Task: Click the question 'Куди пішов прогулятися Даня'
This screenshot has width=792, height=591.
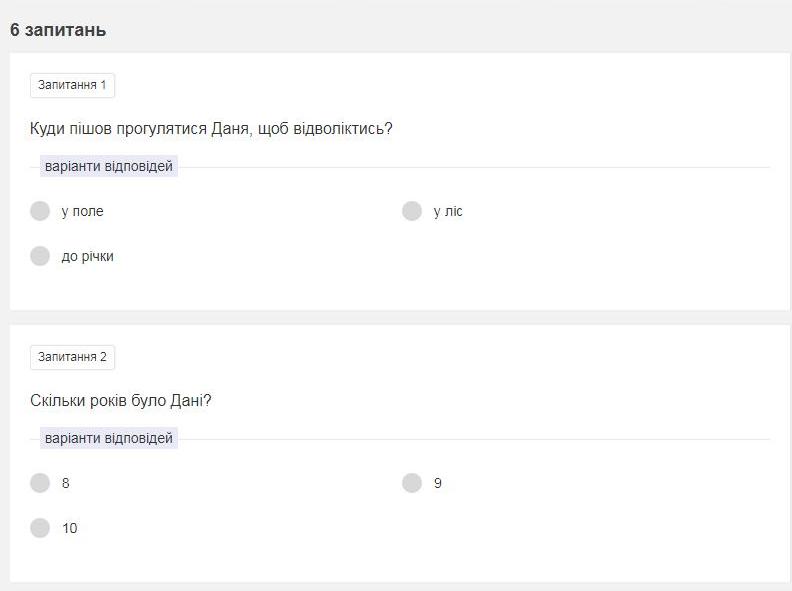Action: (x=211, y=129)
